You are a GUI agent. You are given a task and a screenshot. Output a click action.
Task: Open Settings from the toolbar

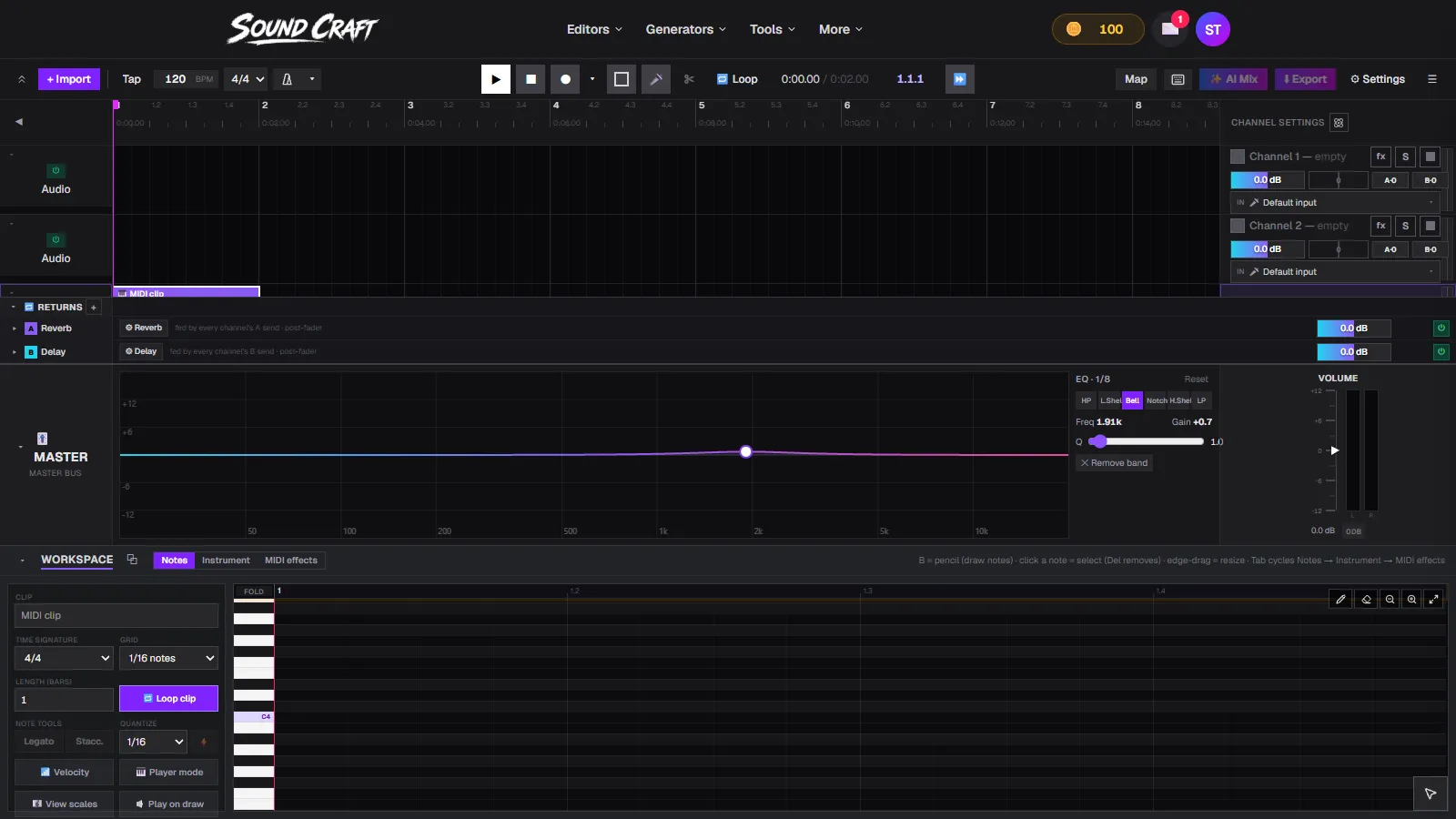tap(1378, 79)
